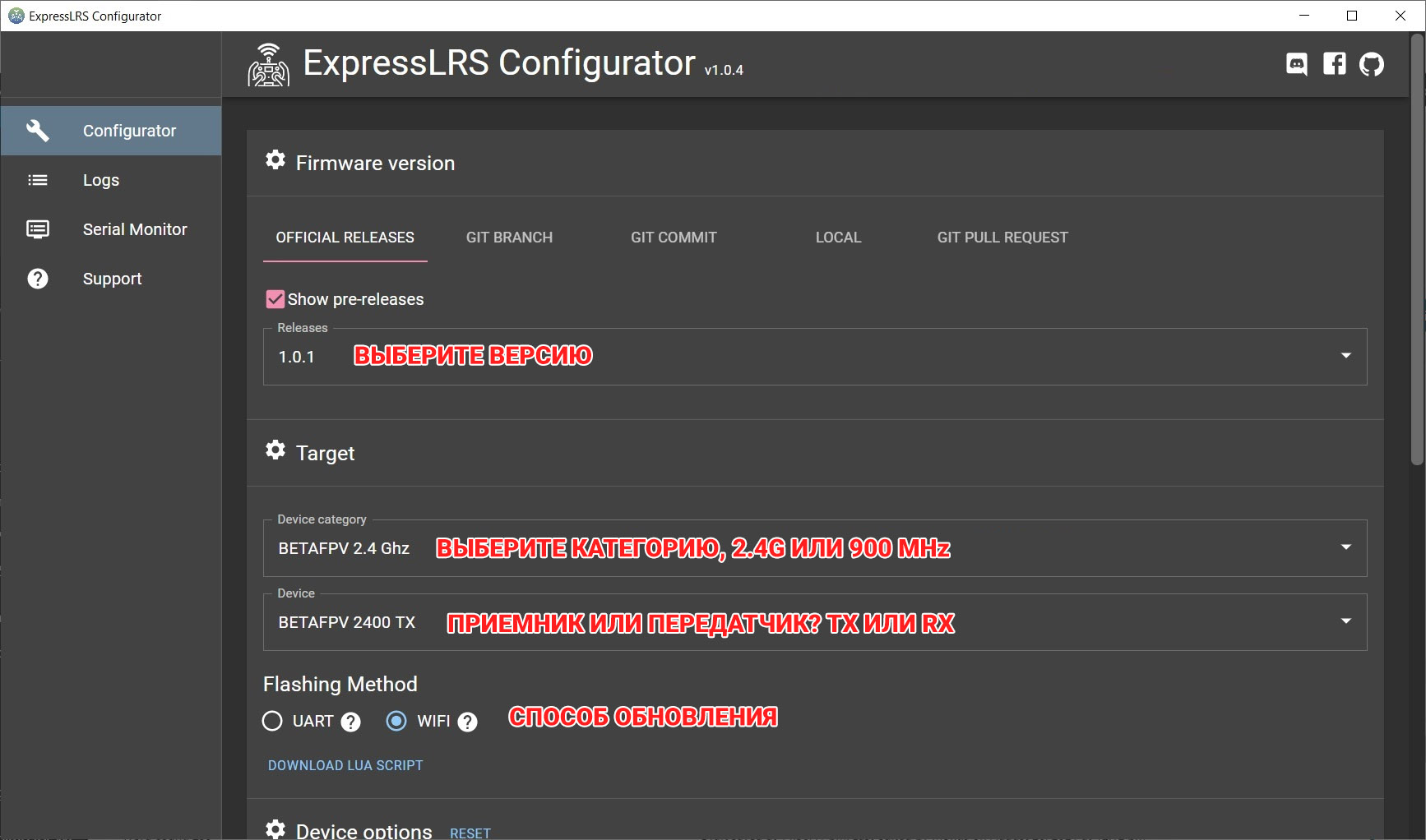Close the ExpressLRS Configurator window
1426x840 pixels.
coord(1401,16)
